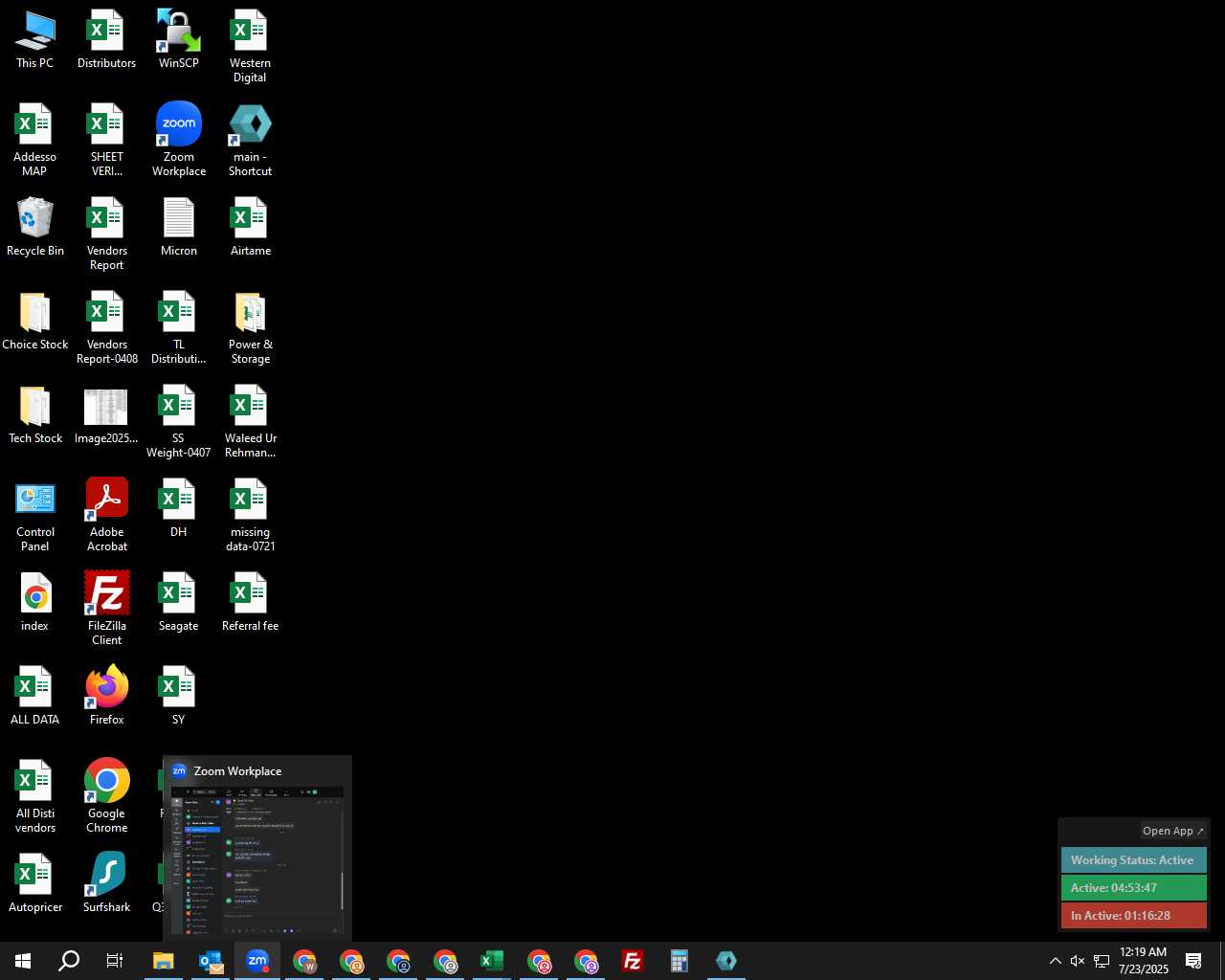
Task: Select Waleed Ur Rehman... workbook
Action: click(x=250, y=422)
